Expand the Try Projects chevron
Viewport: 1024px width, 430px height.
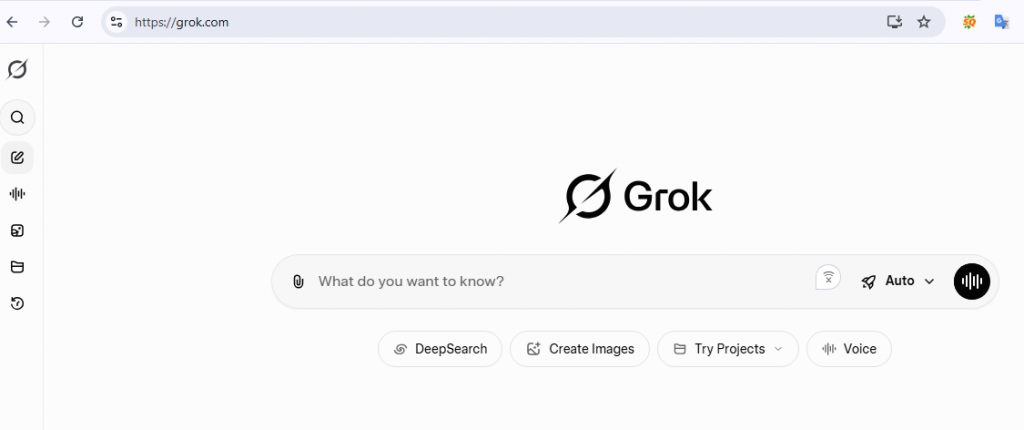click(779, 349)
